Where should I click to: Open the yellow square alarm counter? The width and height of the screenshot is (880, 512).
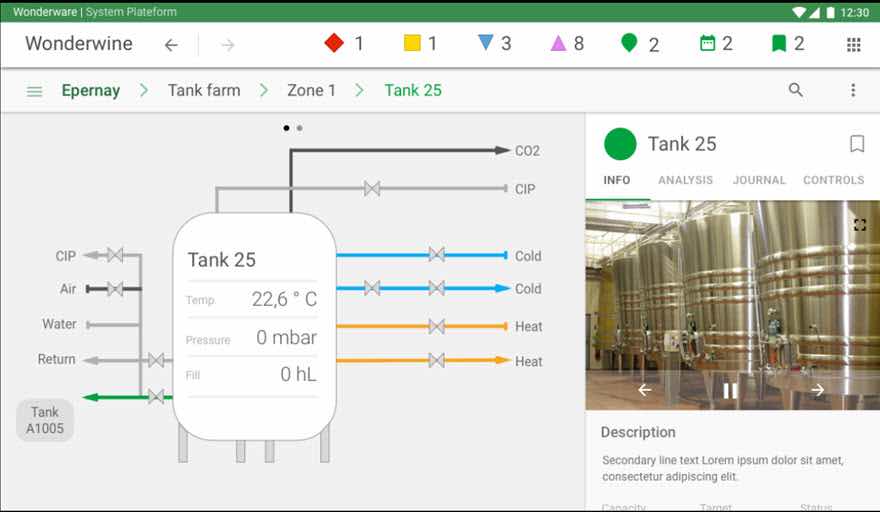click(420, 43)
